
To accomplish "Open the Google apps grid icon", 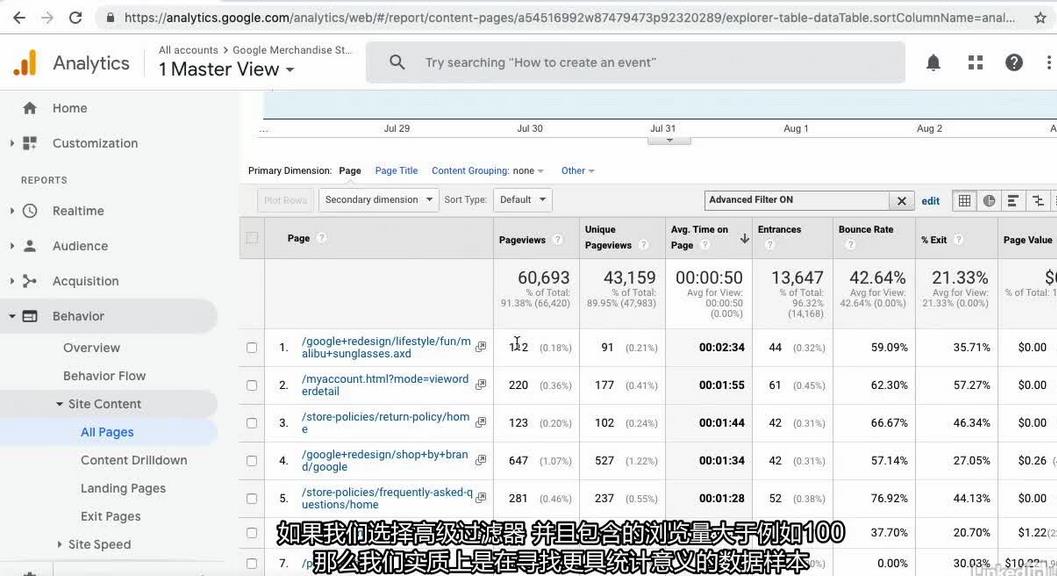I will 975,63.
